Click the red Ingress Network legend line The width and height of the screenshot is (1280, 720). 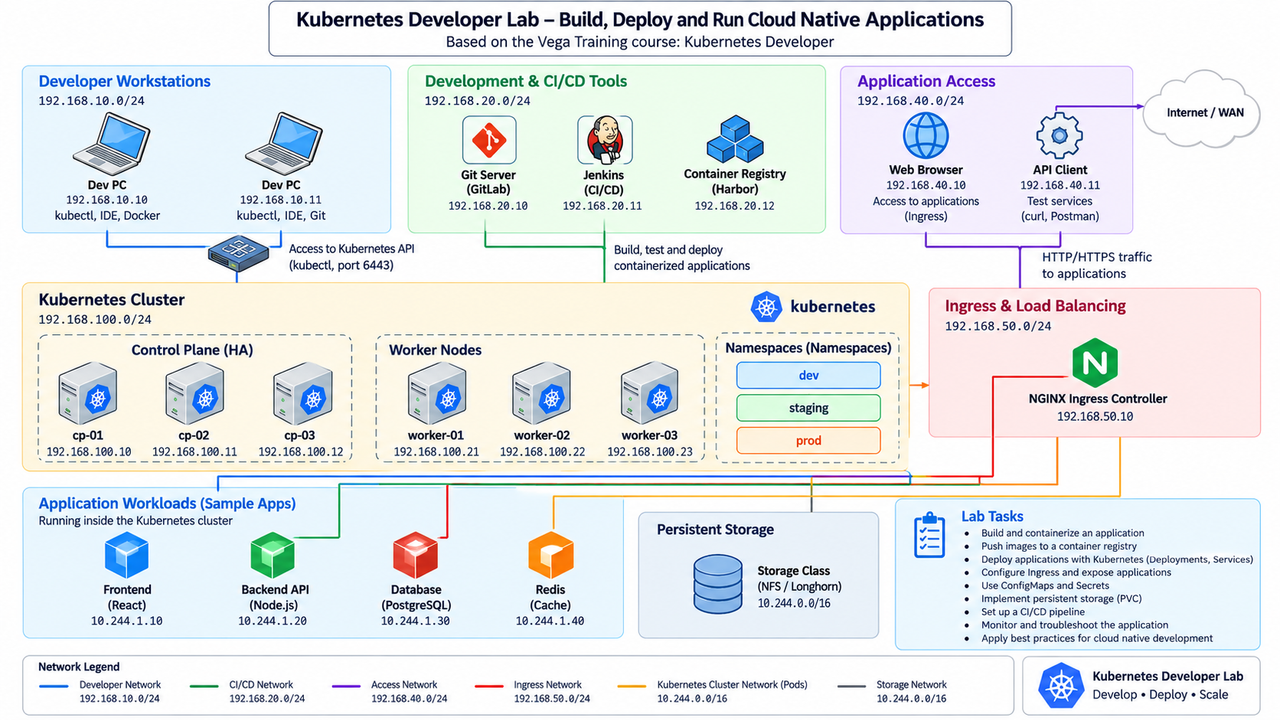click(488, 686)
